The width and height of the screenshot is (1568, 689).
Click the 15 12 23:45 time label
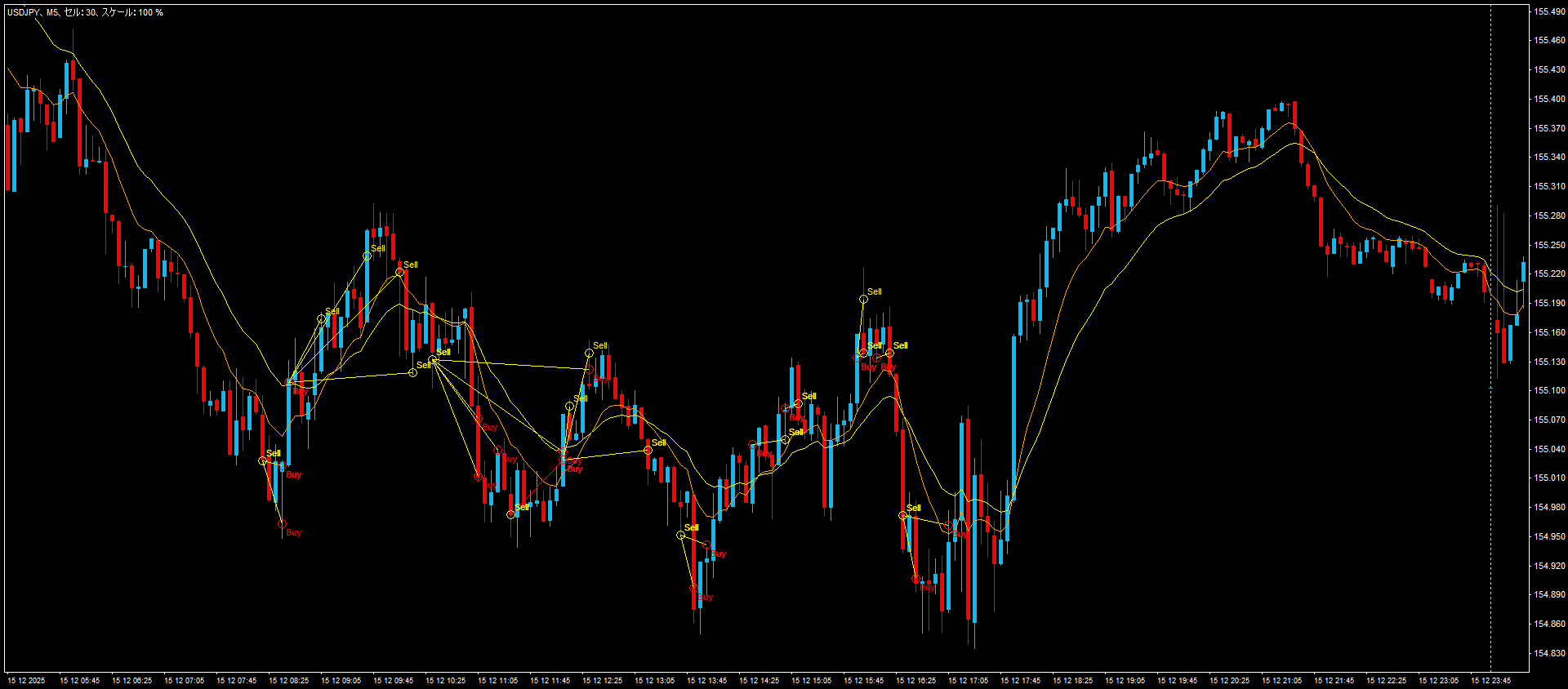[1490, 680]
